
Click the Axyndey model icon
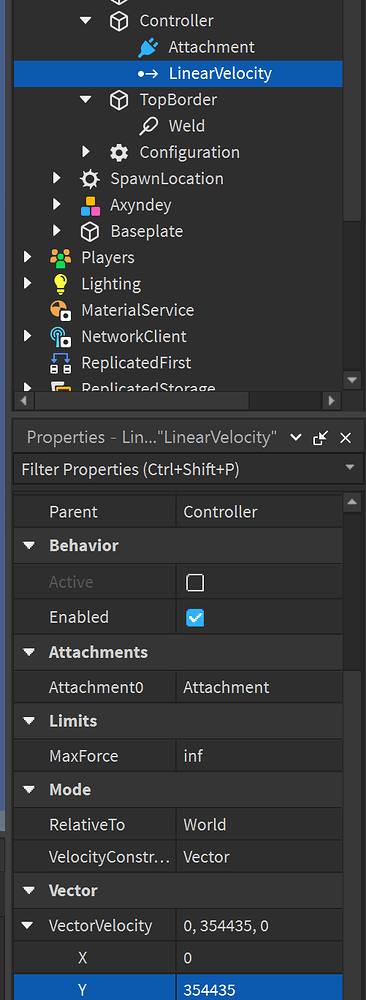(x=90, y=205)
